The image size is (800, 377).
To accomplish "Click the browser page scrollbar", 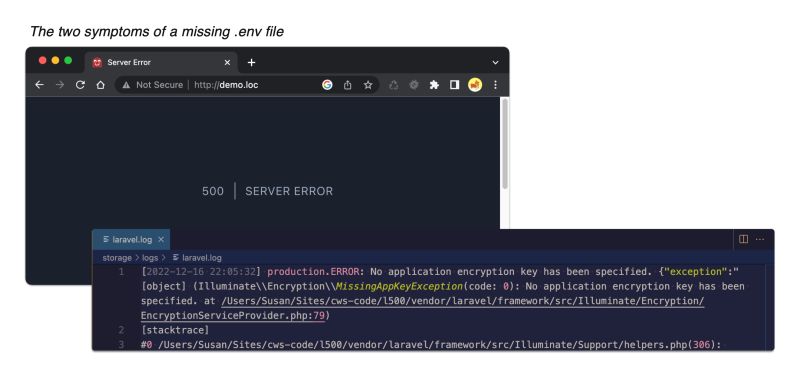I will pyautogui.click(x=505, y=144).
